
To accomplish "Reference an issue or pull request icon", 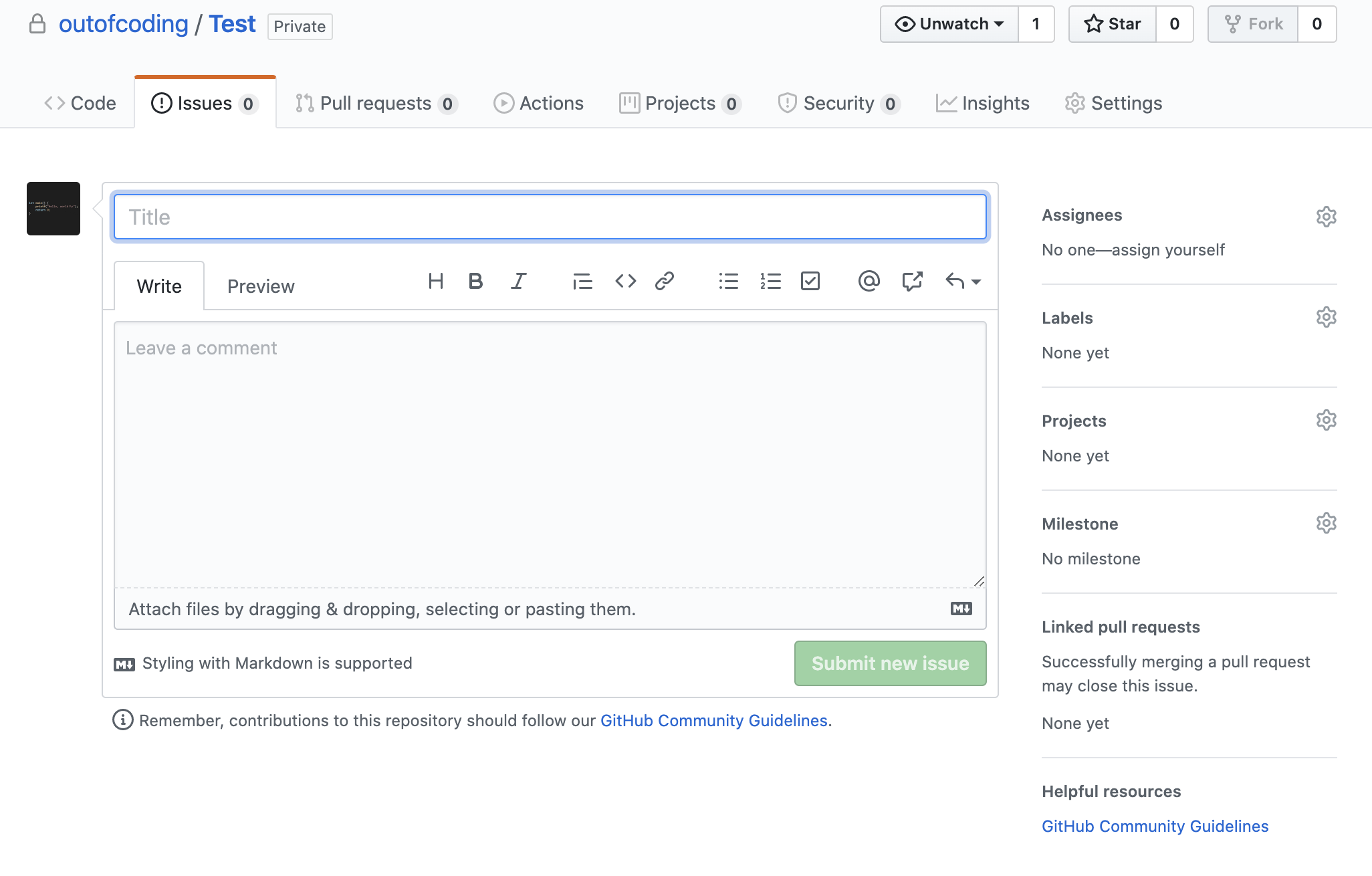I will click(x=912, y=282).
